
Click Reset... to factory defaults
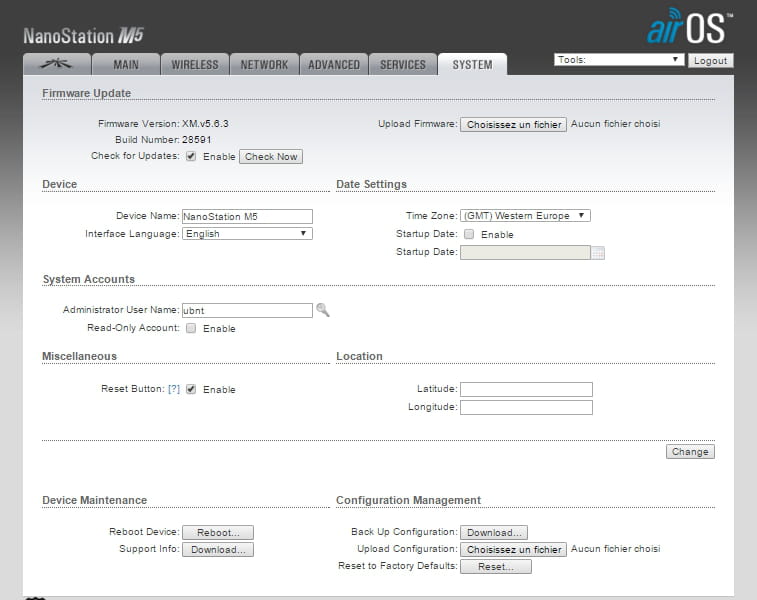496,567
